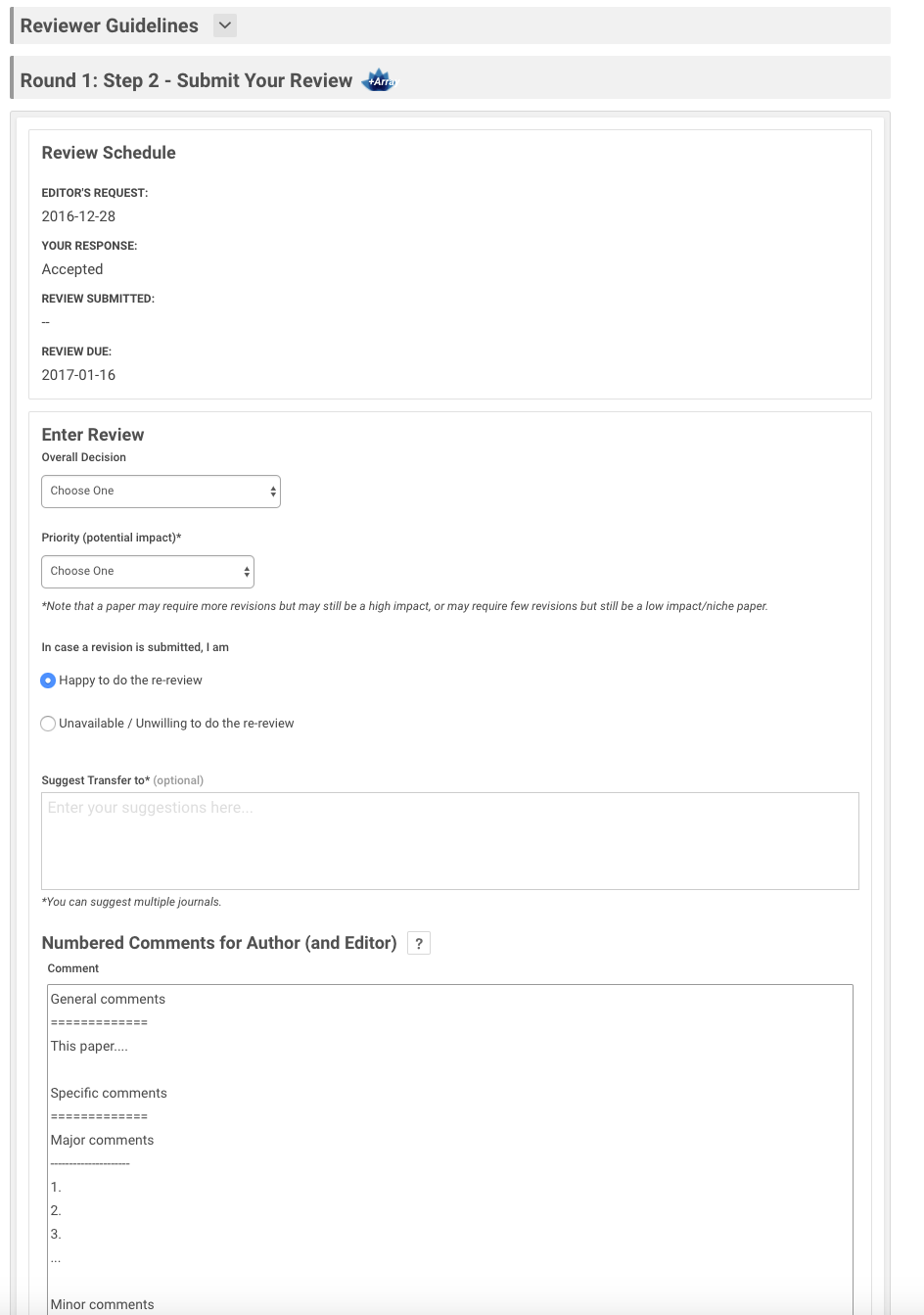Focus the Suggest Transfer to text box
The height and width of the screenshot is (1315, 924).
[450, 841]
